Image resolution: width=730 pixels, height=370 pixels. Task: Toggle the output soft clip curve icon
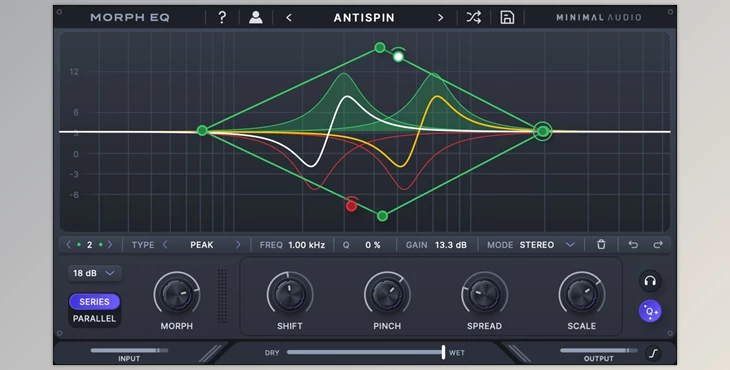[x=654, y=354]
